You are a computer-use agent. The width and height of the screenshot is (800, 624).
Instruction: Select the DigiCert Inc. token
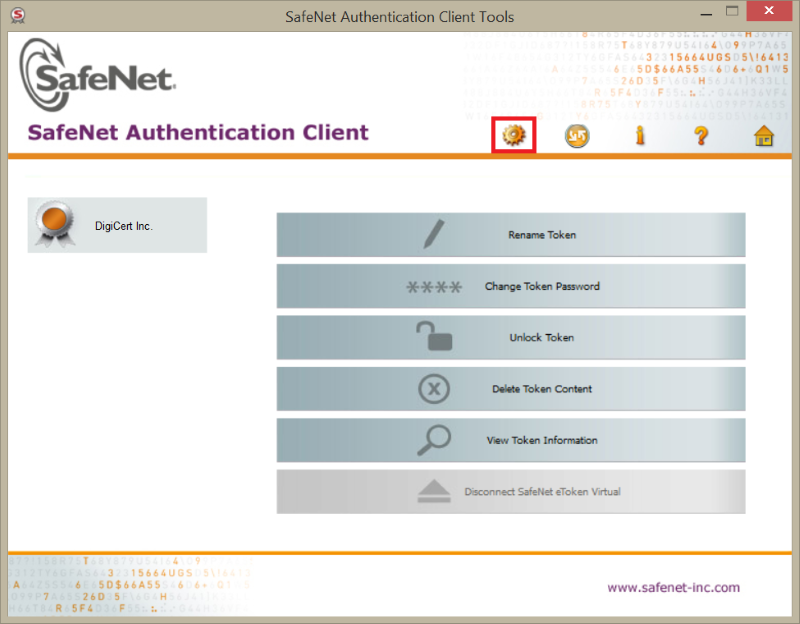pyautogui.click(x=123, y=226)
